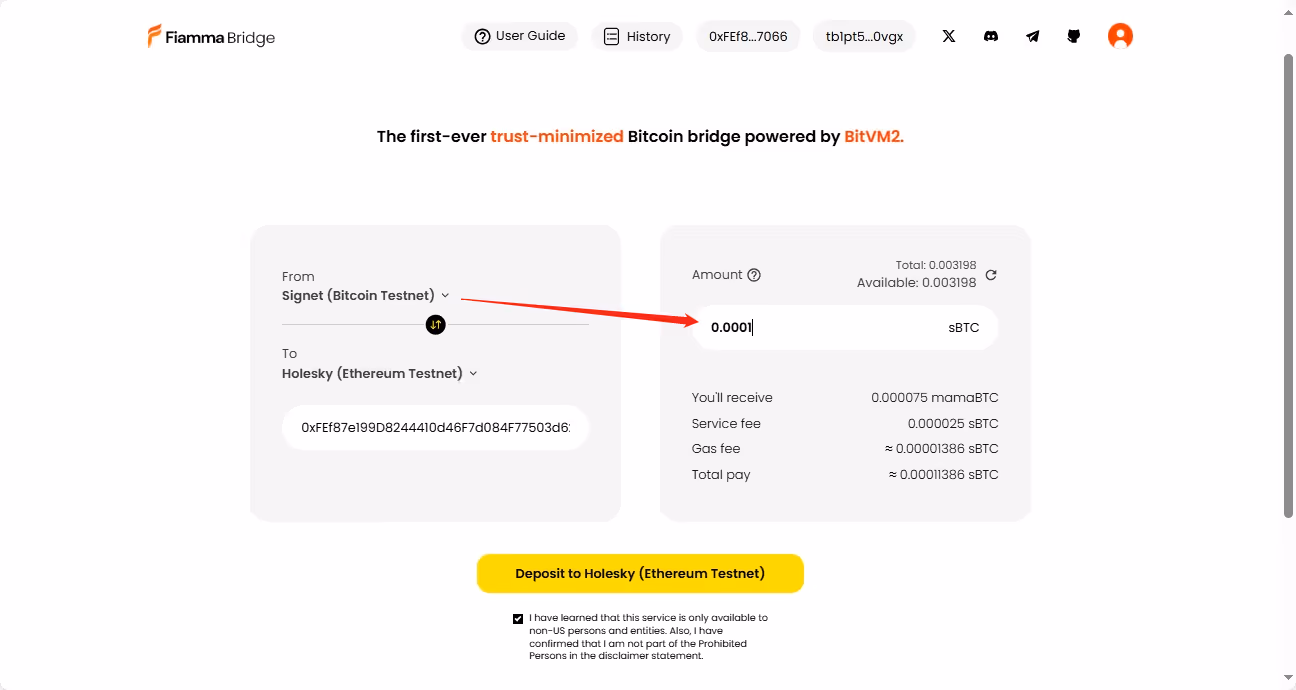Open the Discord community icon
Image resolution: width=1296 pixels, height=690 pixels.
click(991, 36)
